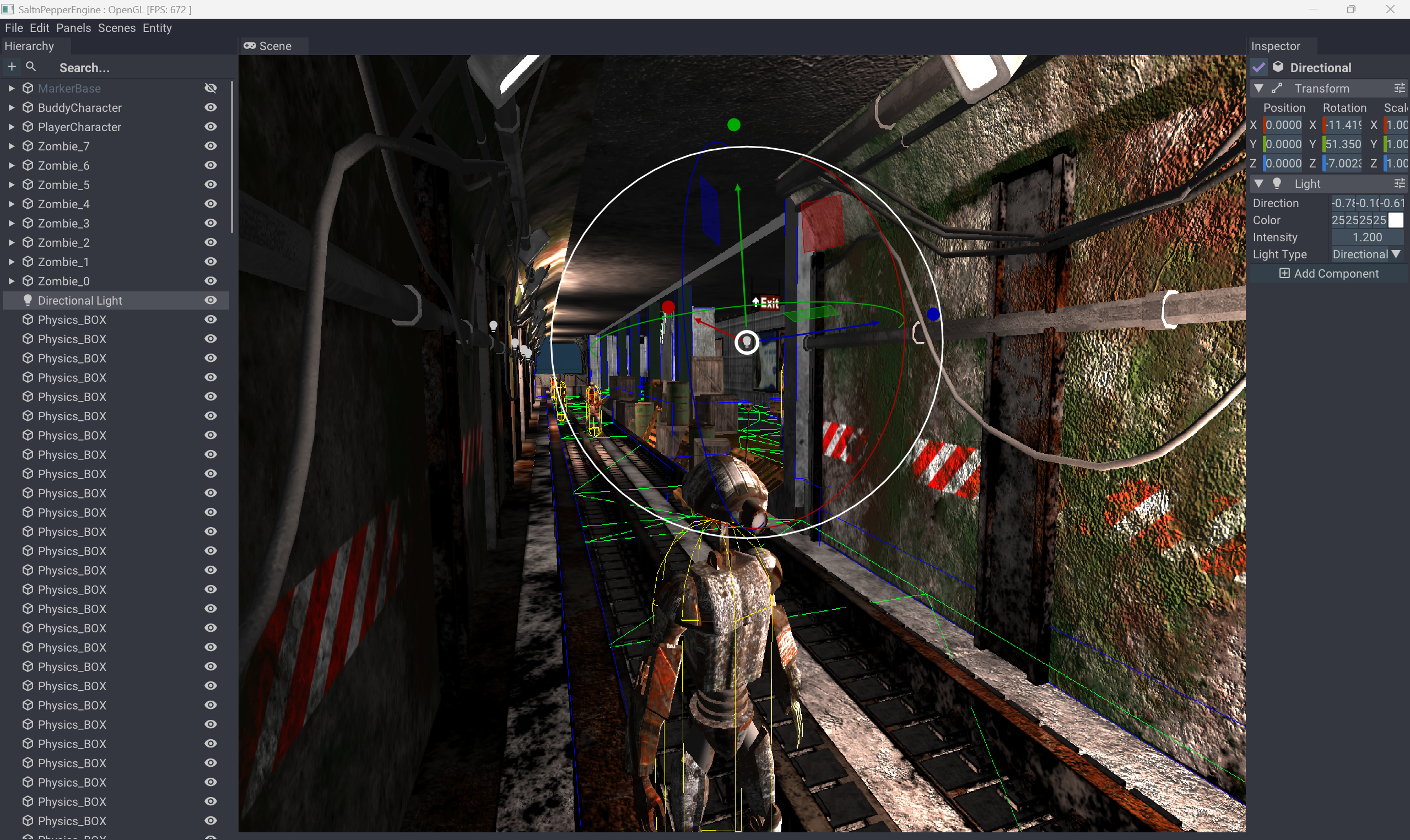
Task: Click the BuddyCharacter cube icon
Action: click(x=28, y=107)
